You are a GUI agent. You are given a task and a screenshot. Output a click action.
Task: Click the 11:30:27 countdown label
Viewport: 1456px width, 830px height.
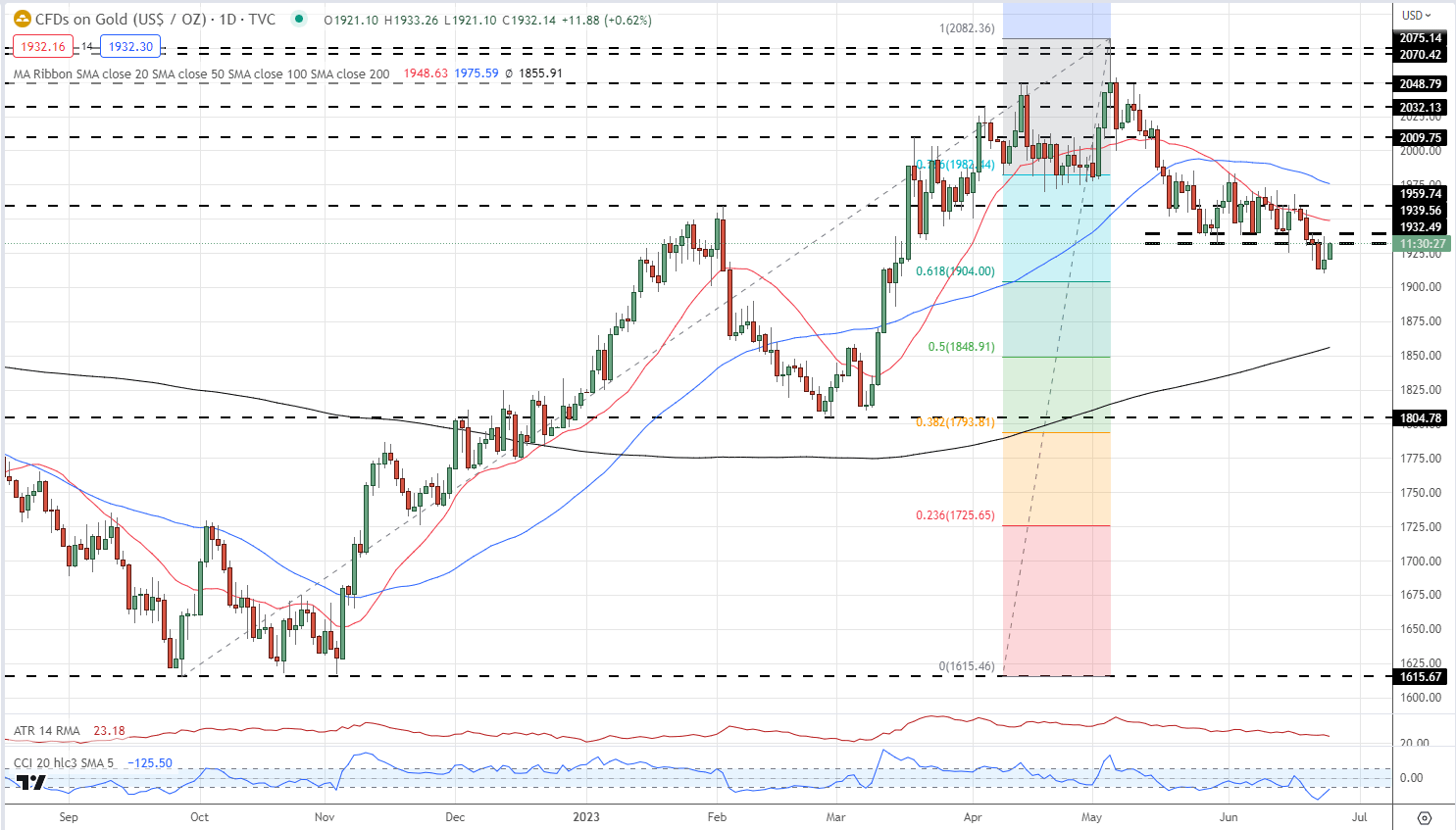pyautogui.click(x=1423, y=244)
